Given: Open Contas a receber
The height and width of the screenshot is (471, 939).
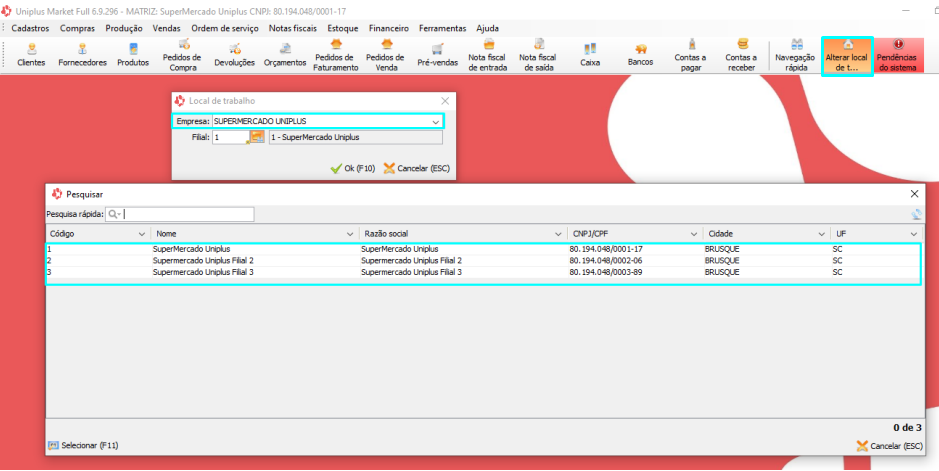Looking at the screenshot, I should (741, 55).
